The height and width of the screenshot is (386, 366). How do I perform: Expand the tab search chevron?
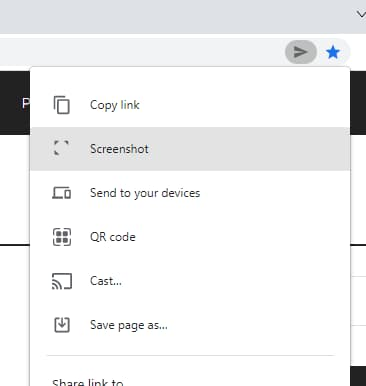point(361,14)
